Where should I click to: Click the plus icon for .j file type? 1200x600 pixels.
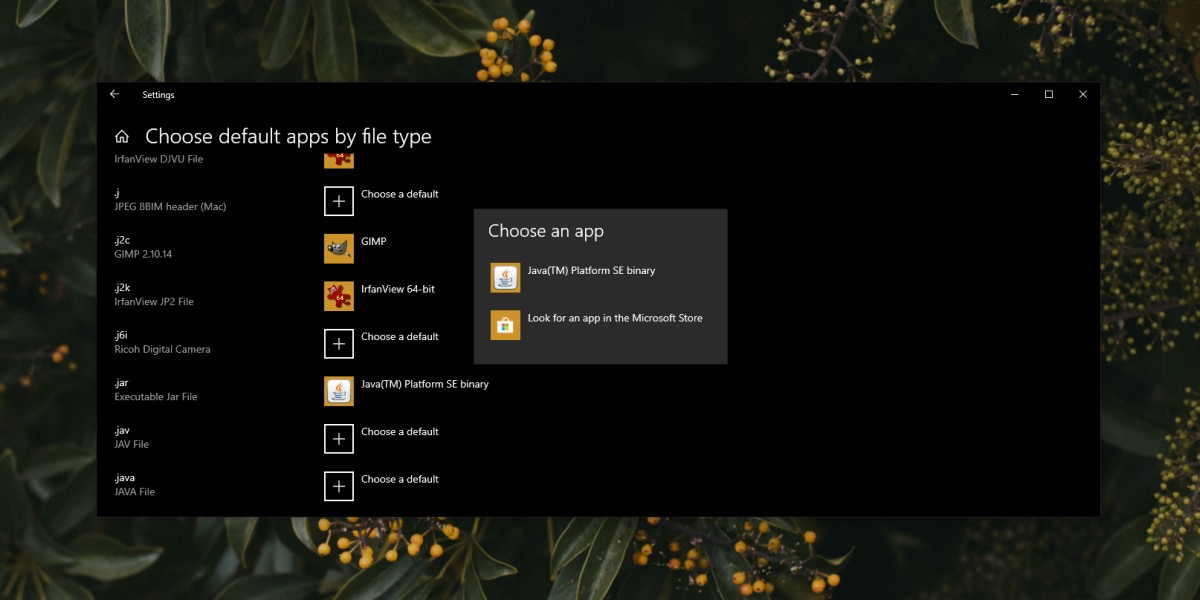tap(339, 201)
